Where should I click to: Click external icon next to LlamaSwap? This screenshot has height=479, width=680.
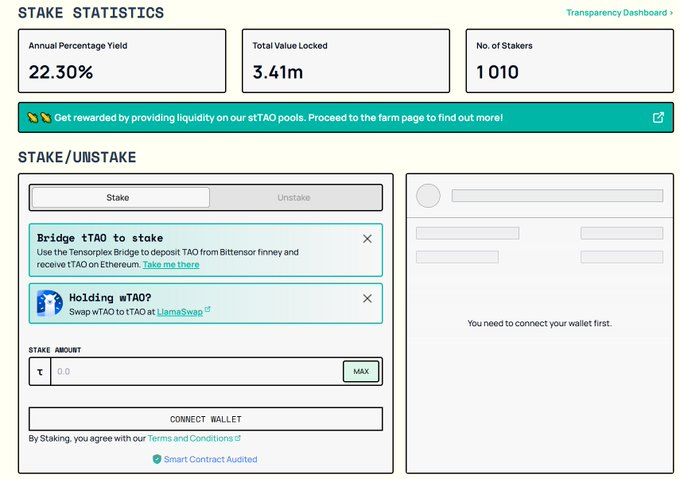click(208, 310)
